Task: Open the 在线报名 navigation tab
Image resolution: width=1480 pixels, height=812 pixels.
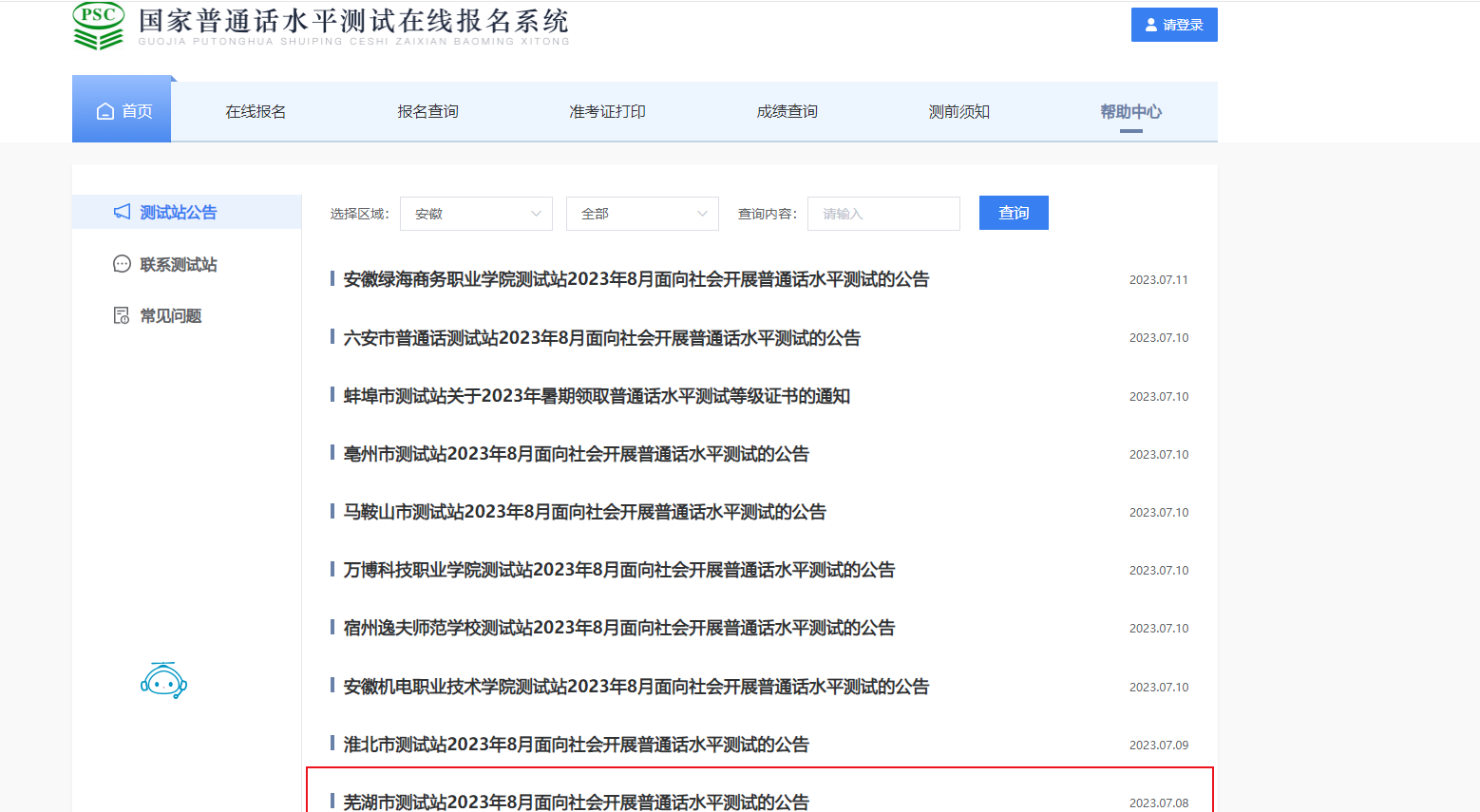Action: coord(256,112)
